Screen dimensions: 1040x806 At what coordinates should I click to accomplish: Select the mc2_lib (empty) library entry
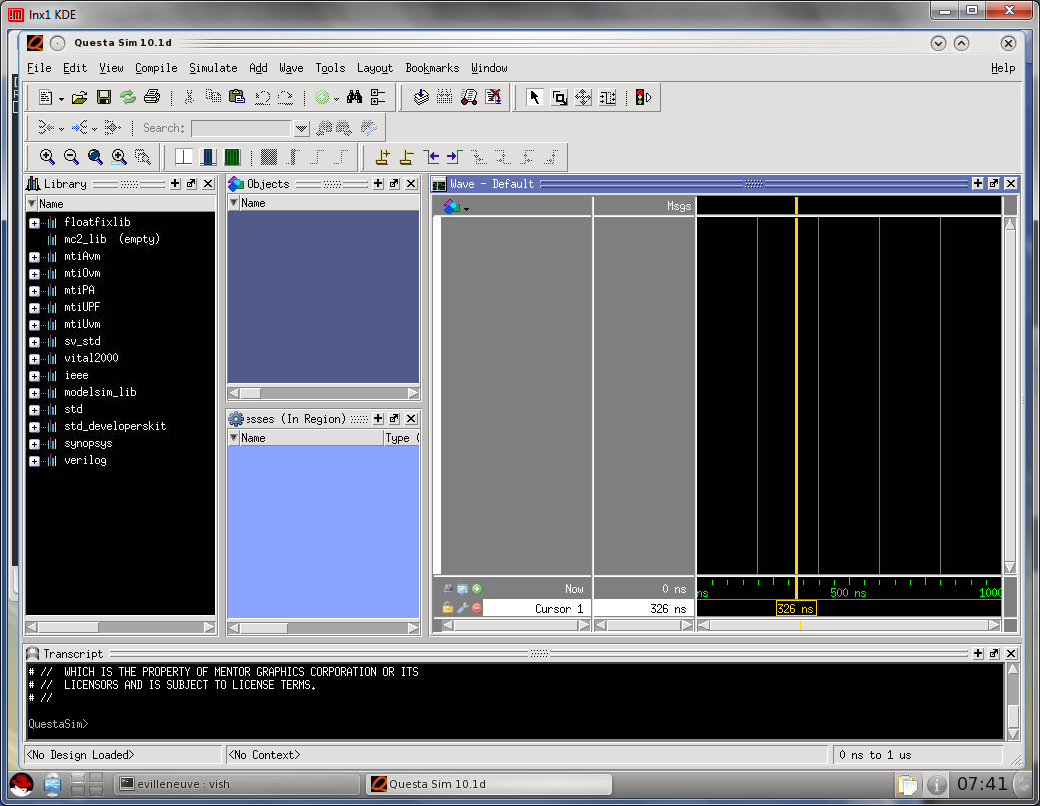click(x=111, y=239)
